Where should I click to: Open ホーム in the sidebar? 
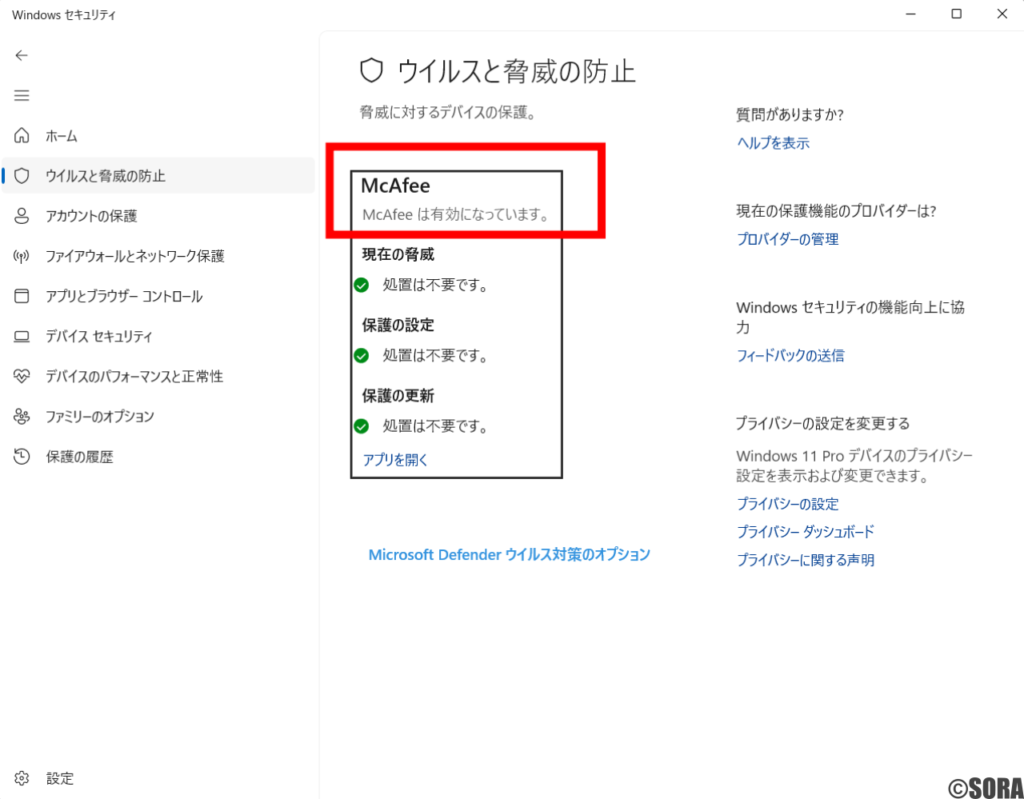(x=157, y=136)
